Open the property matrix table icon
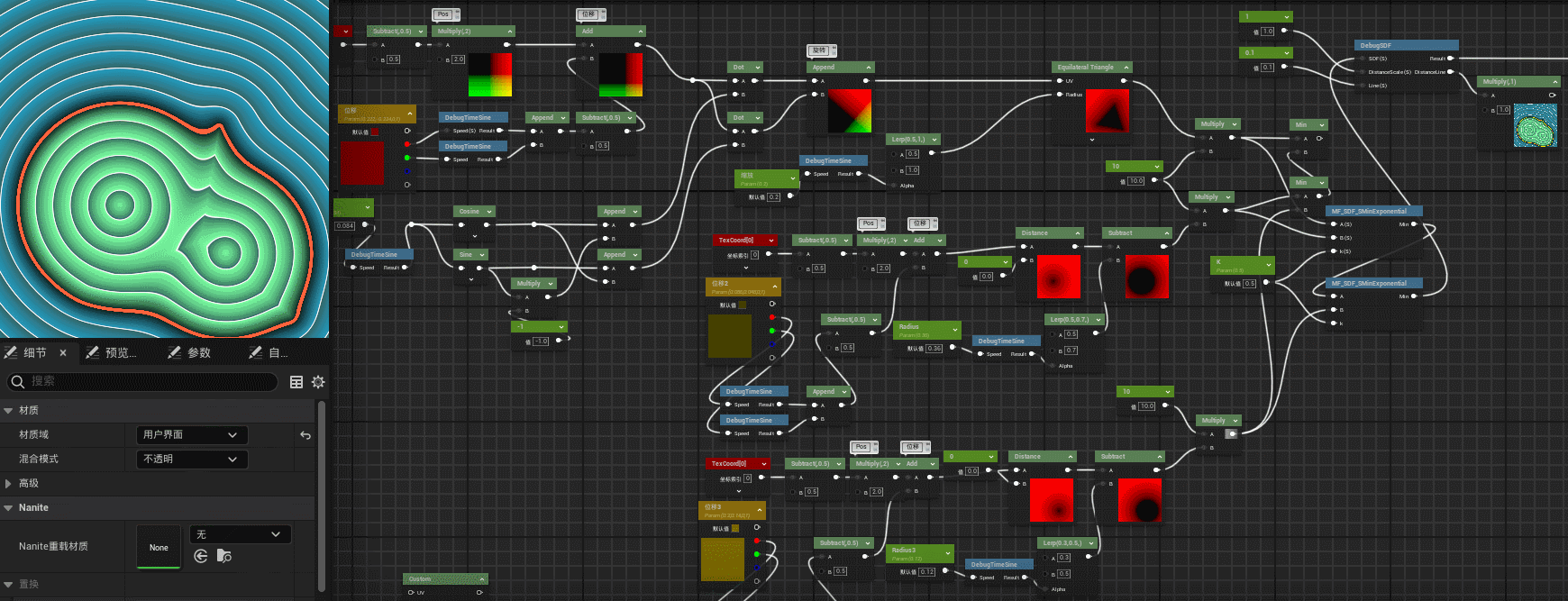1568x601 pixels. tap(296, 382)
